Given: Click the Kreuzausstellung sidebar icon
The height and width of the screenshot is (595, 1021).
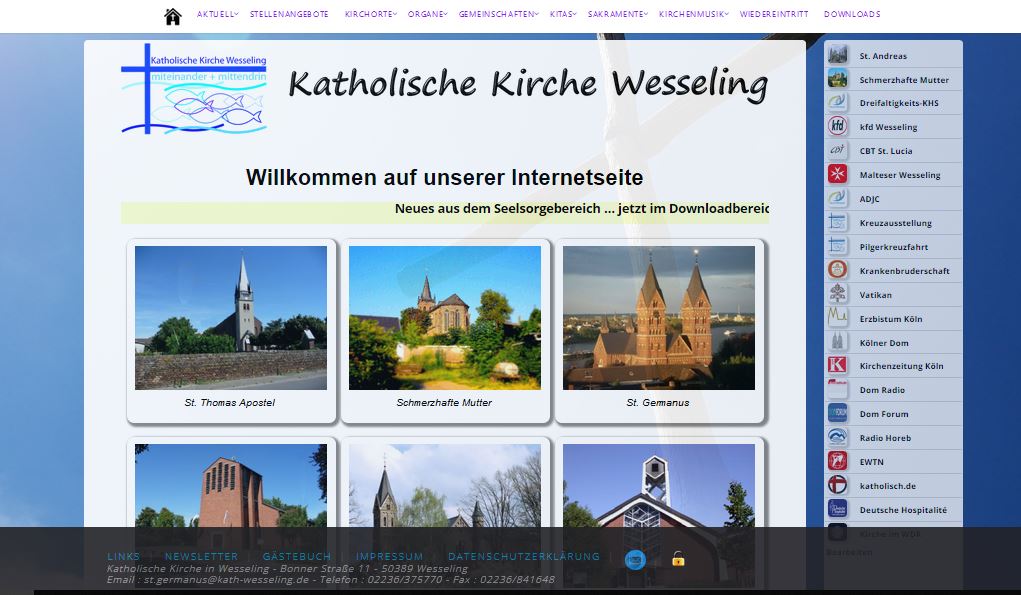Looking at the screenshot, I should tap(837, 223).
